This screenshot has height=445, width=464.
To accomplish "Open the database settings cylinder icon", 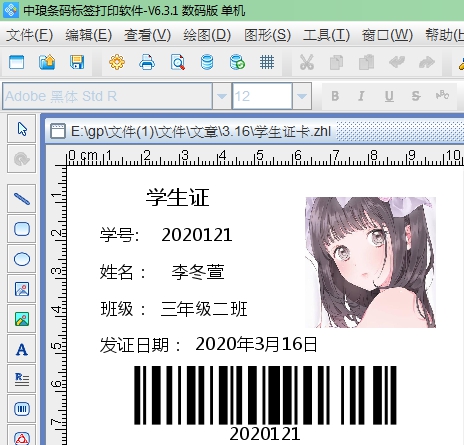I will click(207, 62).
